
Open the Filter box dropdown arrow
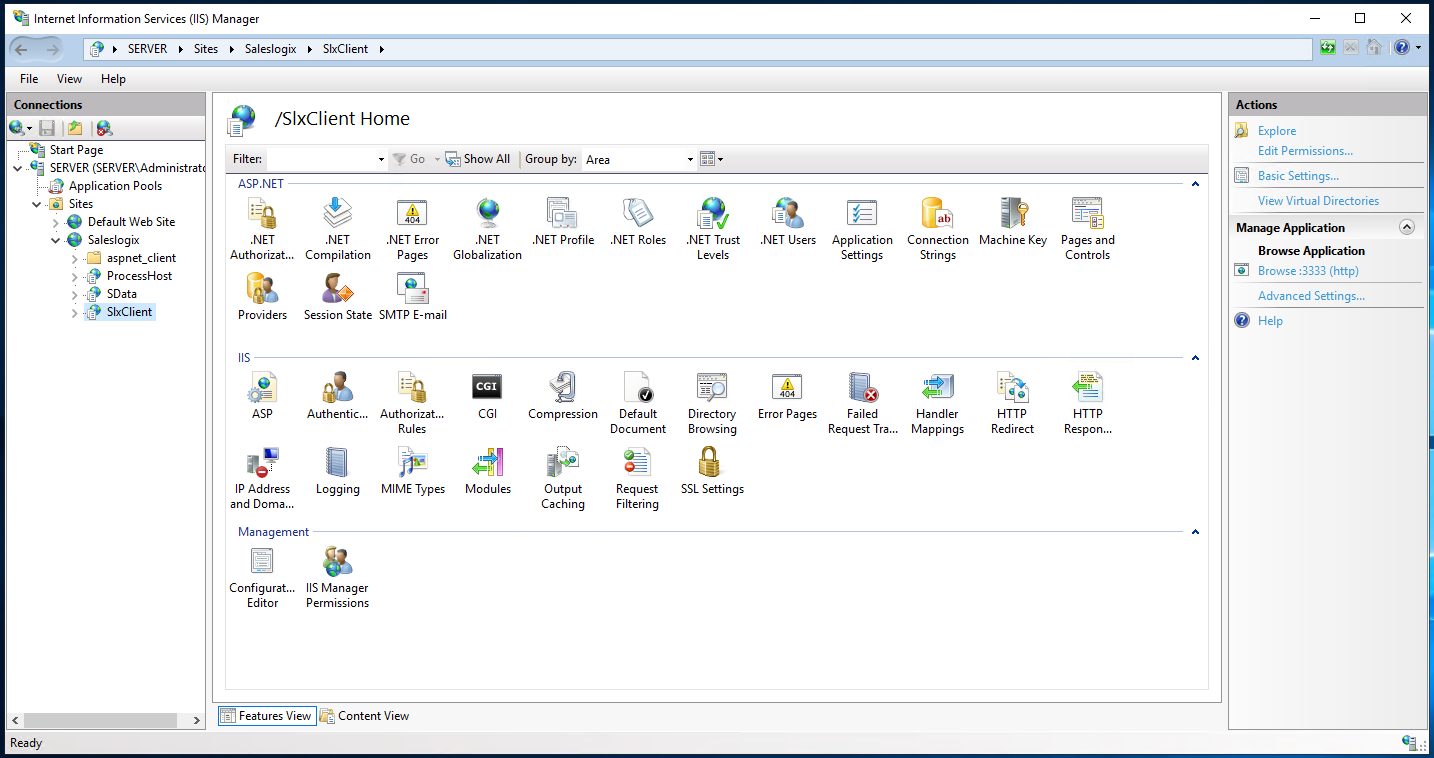pyautogui.click(x=381, y=159)
